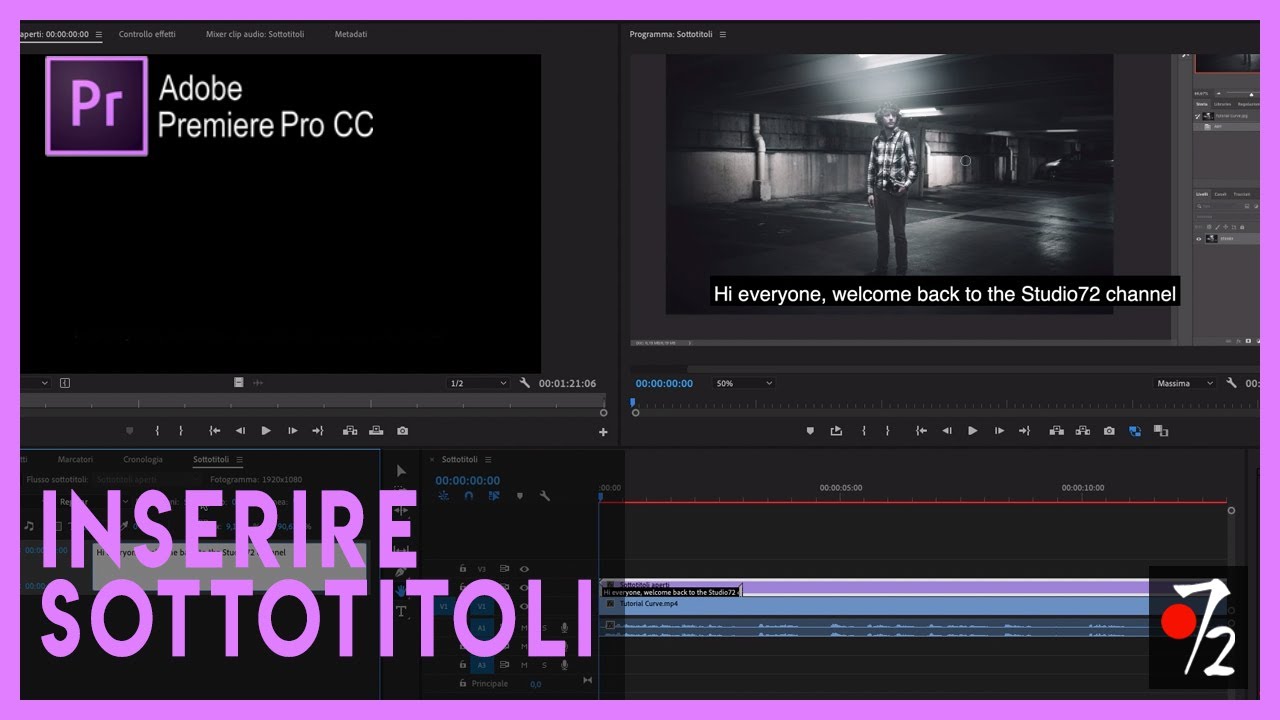Step back one frame in Program monitor
Screen dimensions: 1280x720
point(947,431)
